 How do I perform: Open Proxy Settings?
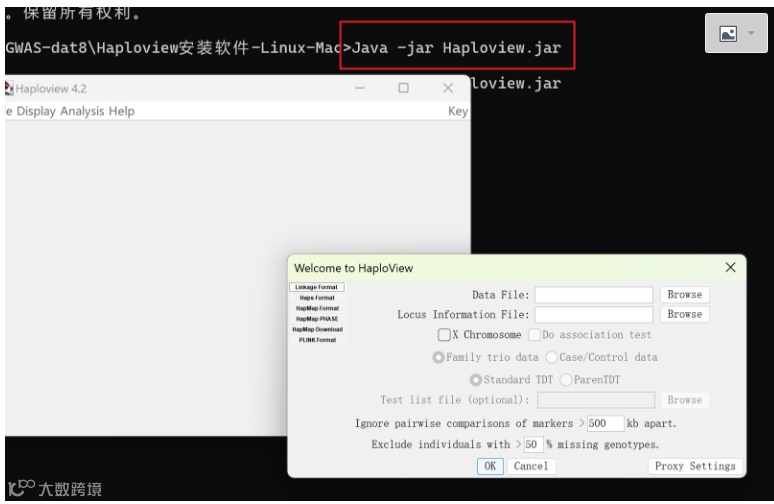(695, 466)
